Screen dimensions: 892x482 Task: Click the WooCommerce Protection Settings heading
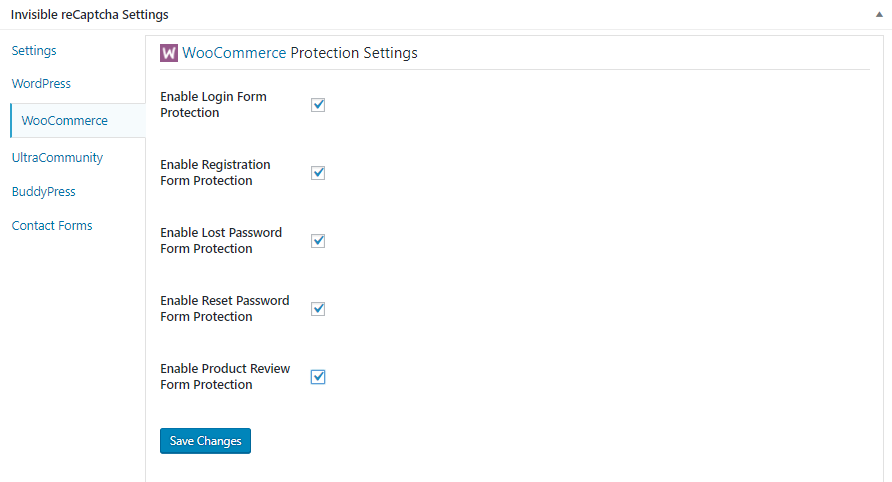click(x=300, y=53)
